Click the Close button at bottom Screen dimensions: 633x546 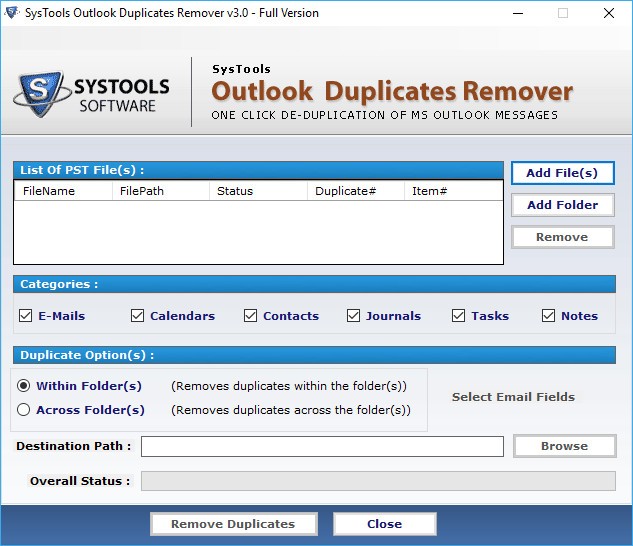384,524
